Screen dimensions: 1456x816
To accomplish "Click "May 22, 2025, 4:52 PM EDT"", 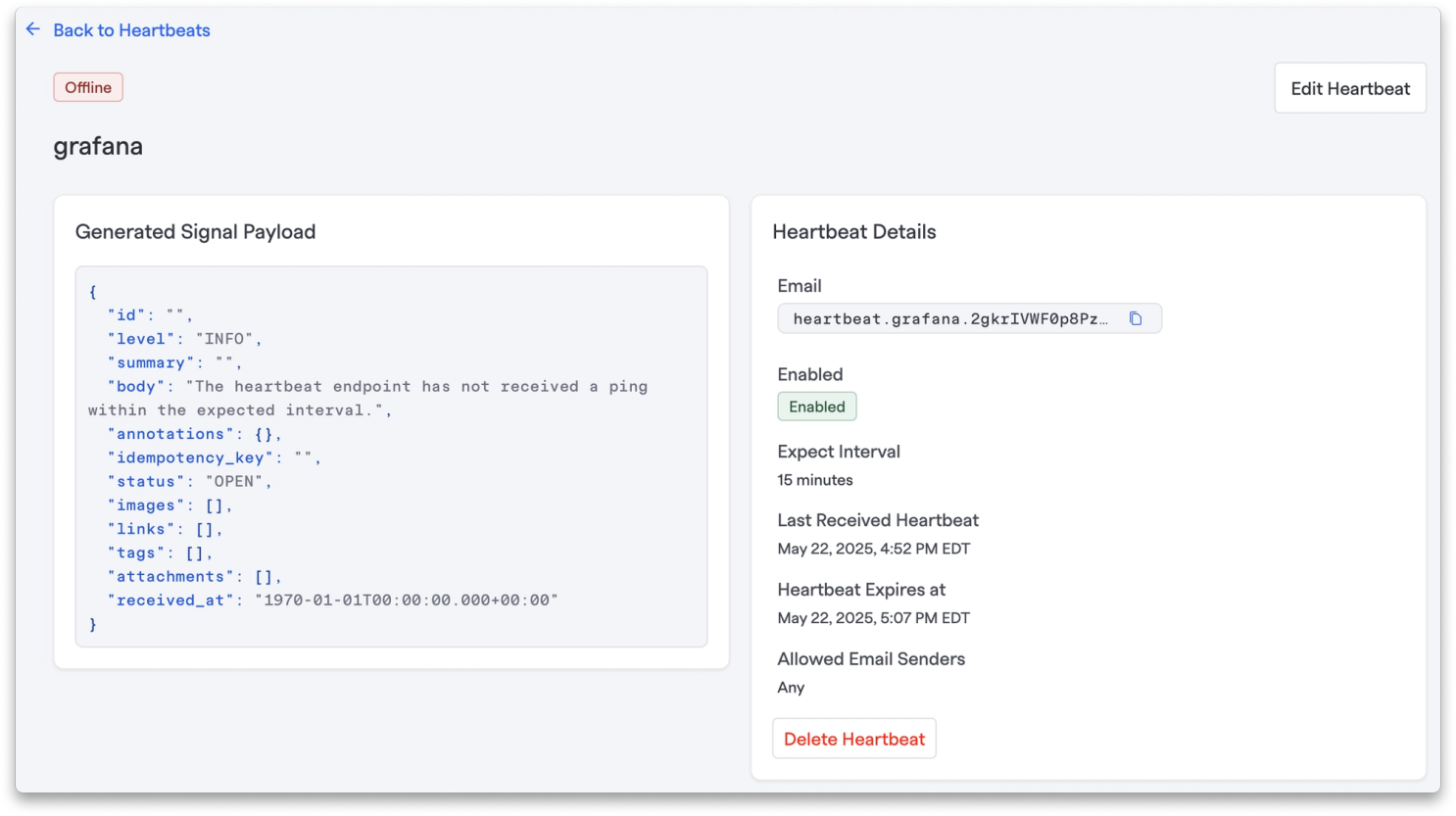I will click(874, 549).
